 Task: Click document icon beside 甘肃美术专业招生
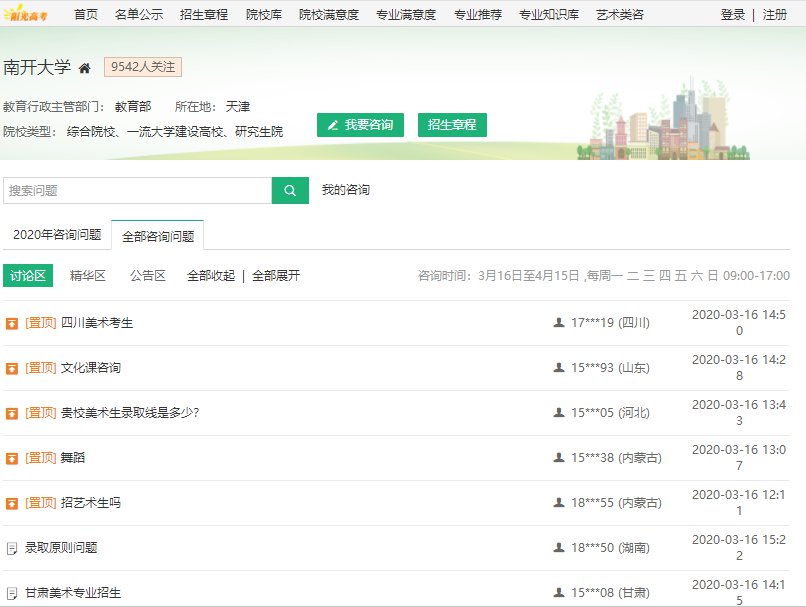(12, 593)
